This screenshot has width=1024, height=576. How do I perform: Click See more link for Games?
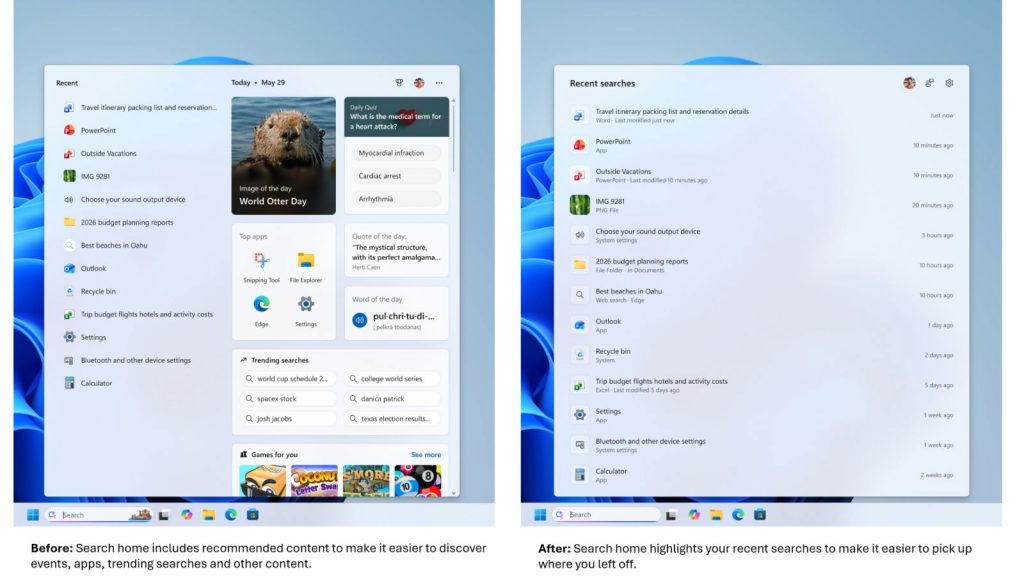pyautogui.click(x=426, y=455)
